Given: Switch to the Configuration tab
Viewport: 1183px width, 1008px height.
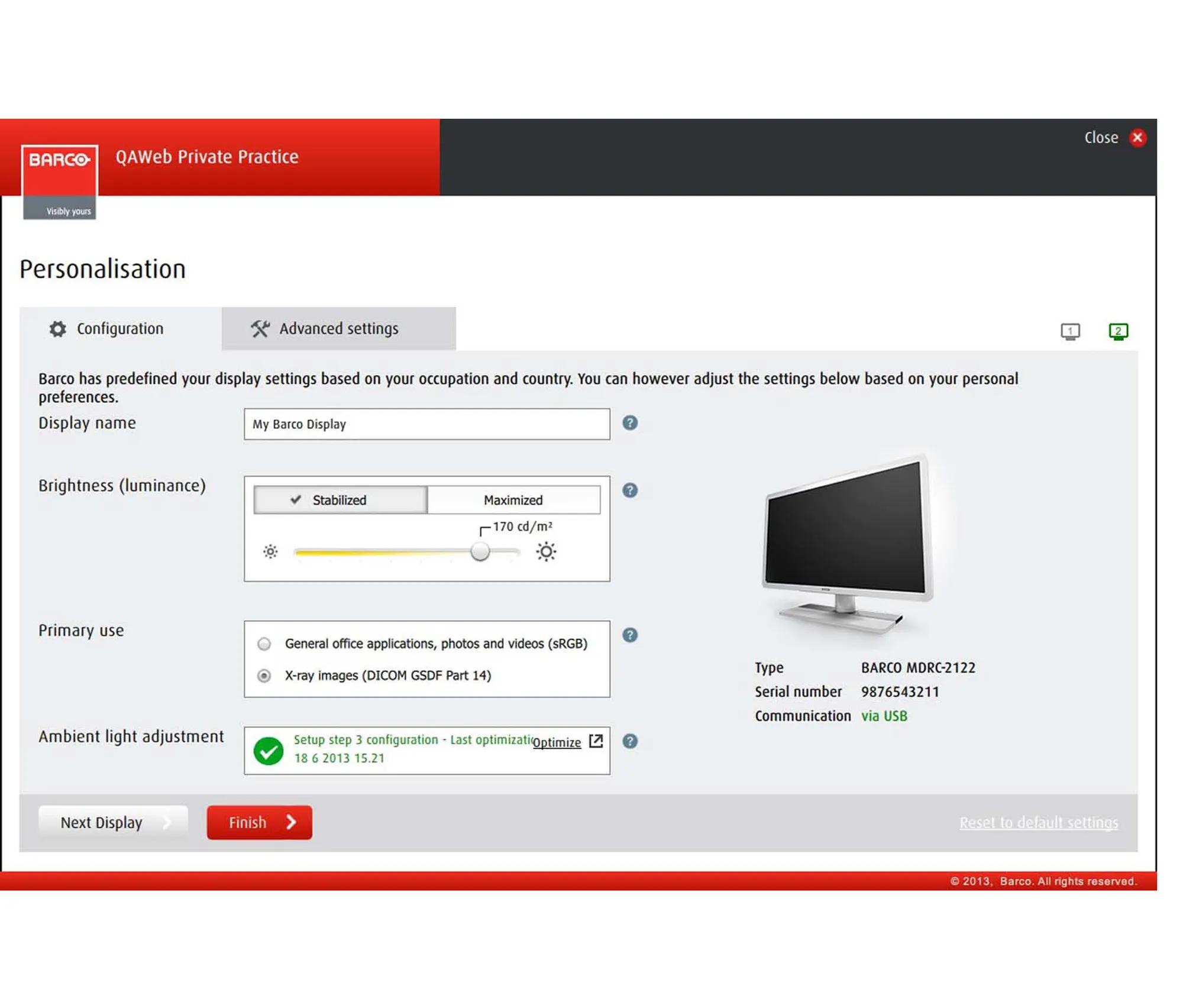Looking at the screenshot, I should [120, 329].
